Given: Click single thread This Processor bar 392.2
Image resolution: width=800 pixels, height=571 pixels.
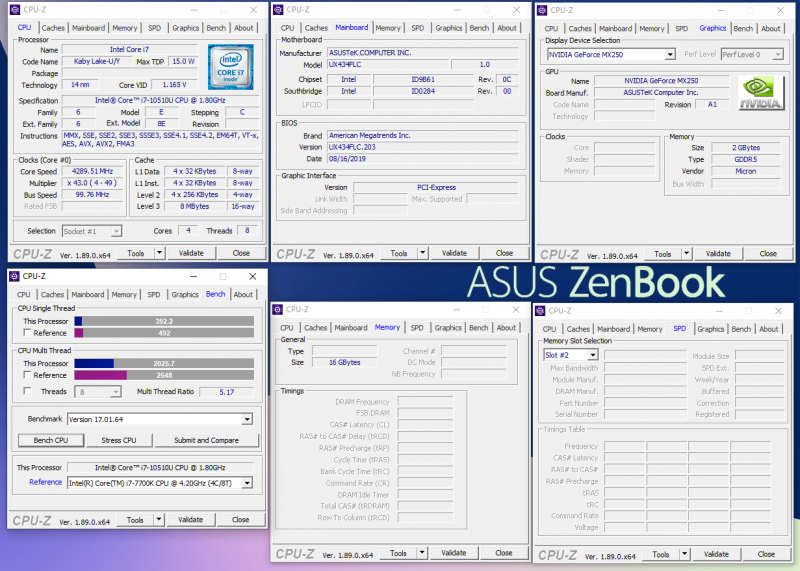Looking at the screenshot, I should pyautogui.click(x=164, y=321).
